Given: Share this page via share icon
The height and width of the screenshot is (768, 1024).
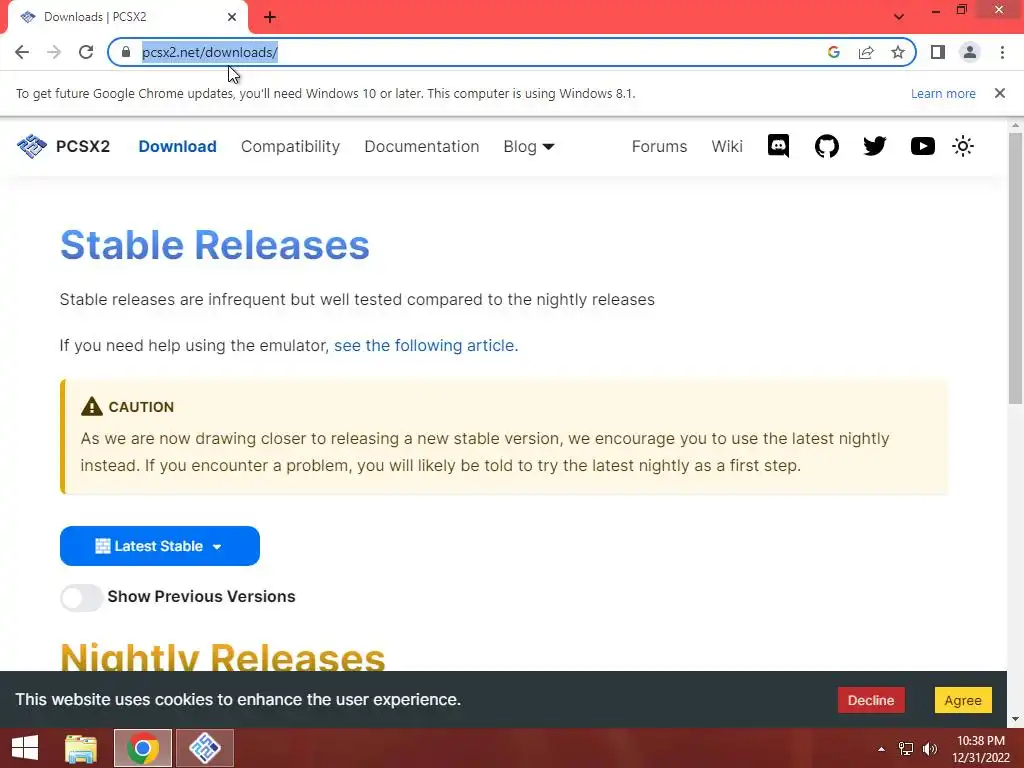Looking at the screenshot, I should (866, 52).
